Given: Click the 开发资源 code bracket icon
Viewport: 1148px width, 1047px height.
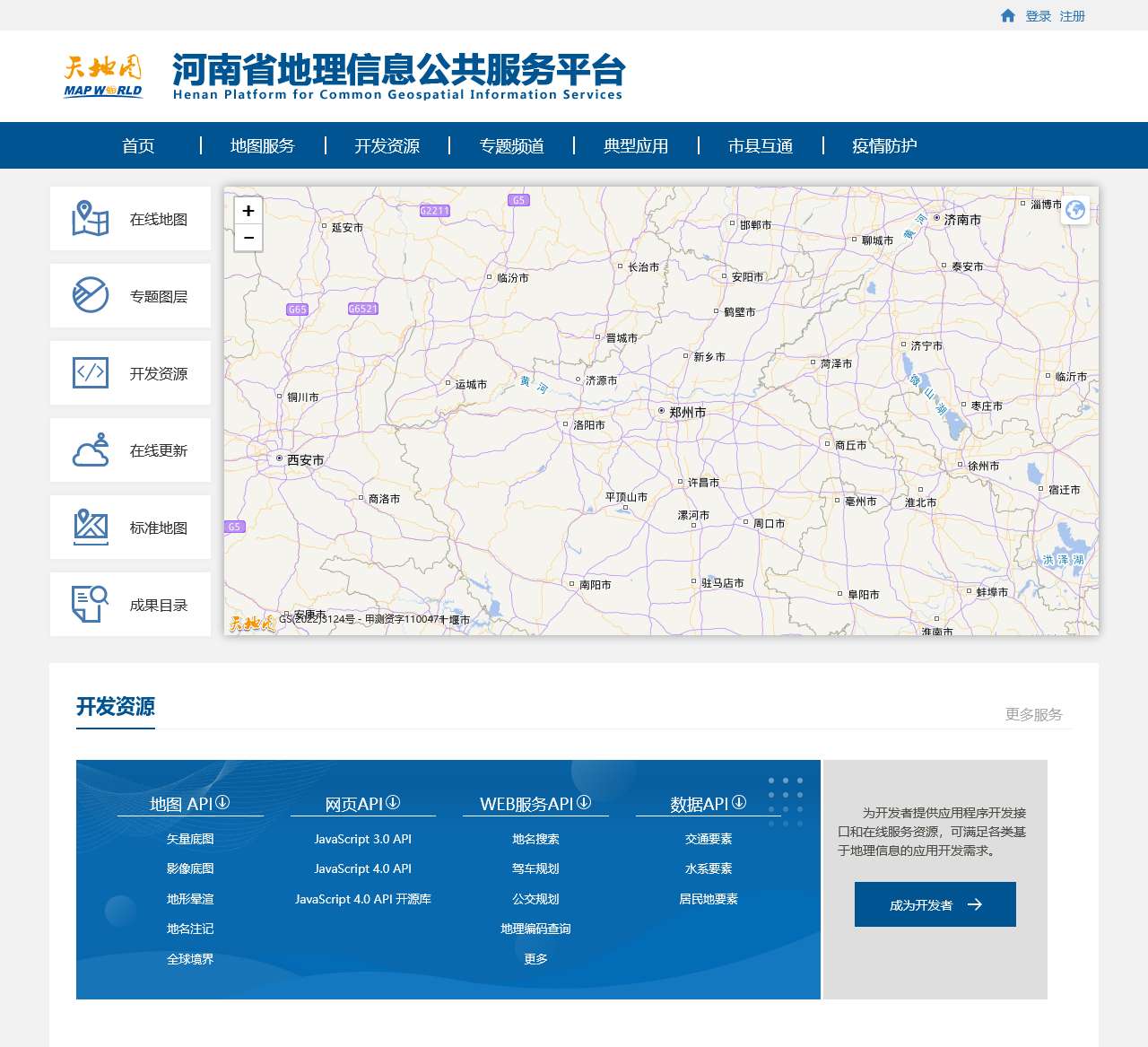Looking at the screenshot, I should click(91, 372).
